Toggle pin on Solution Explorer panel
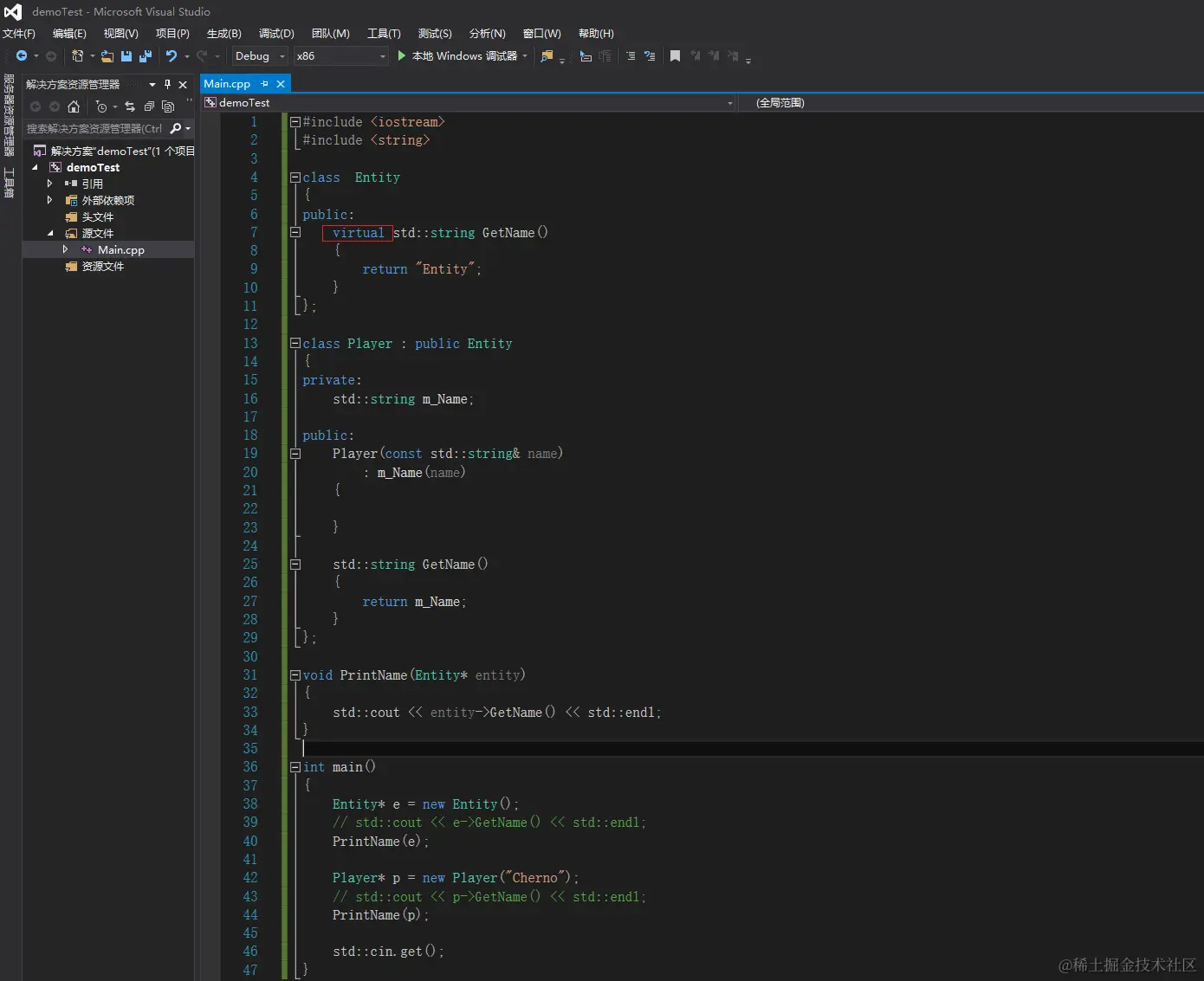 click(x=167, y=84)
